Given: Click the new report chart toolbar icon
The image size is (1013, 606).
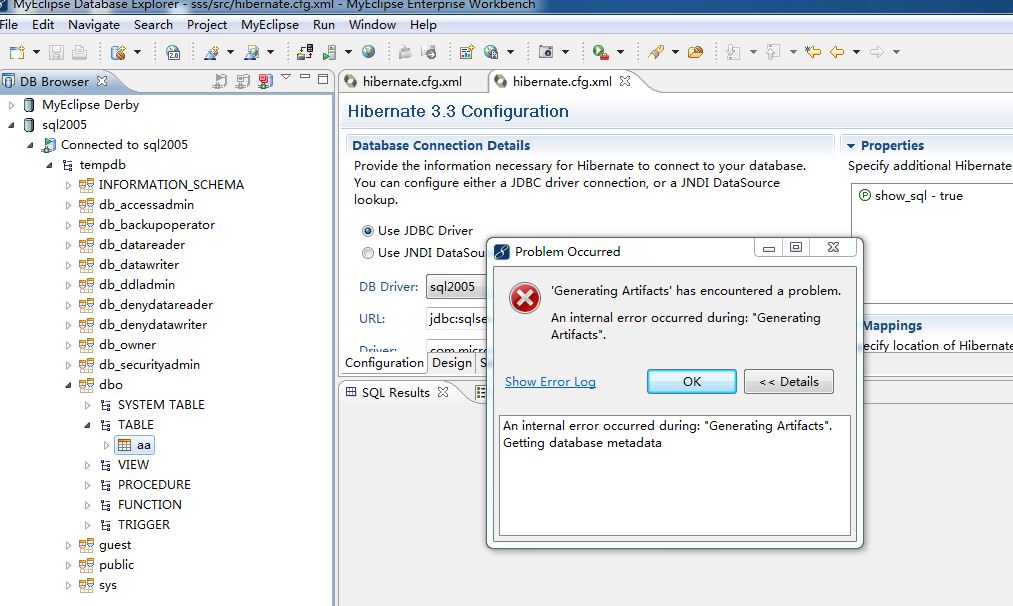Looking at the screenshot, I should [x=466, y=52].
